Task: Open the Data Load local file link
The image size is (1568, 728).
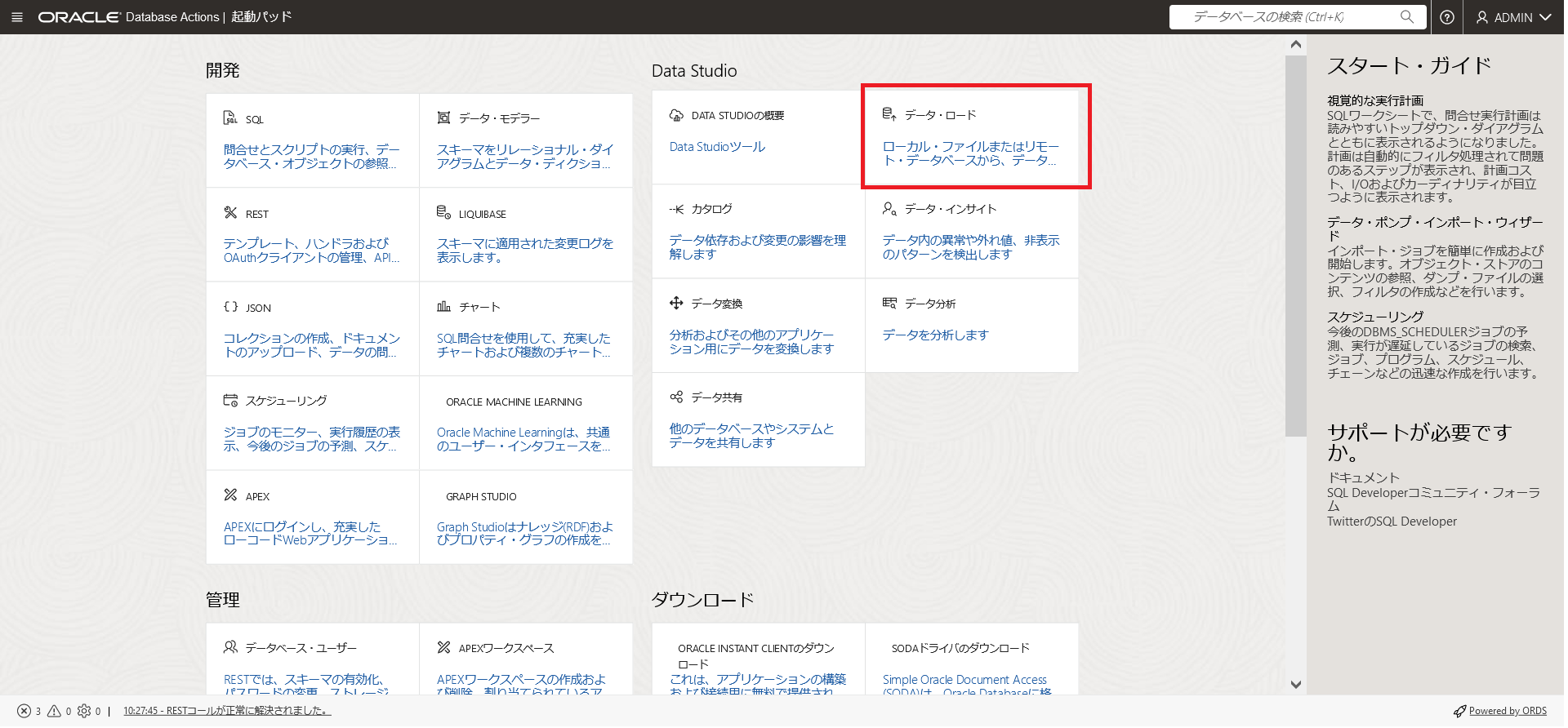Action: pyautogui.click(x=970, y=153)
